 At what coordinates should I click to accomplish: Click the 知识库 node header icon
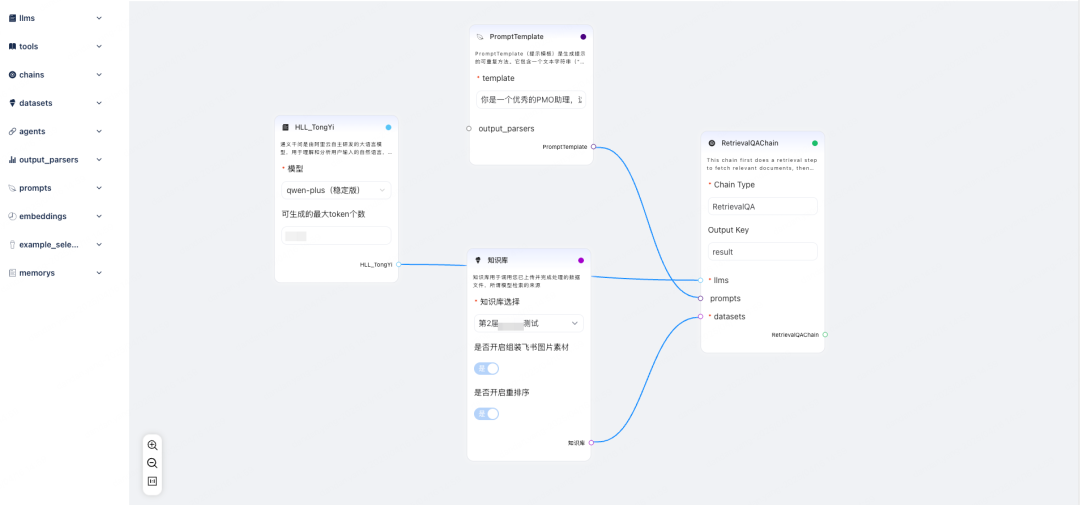pyautogui.click(x=478, y=260)
